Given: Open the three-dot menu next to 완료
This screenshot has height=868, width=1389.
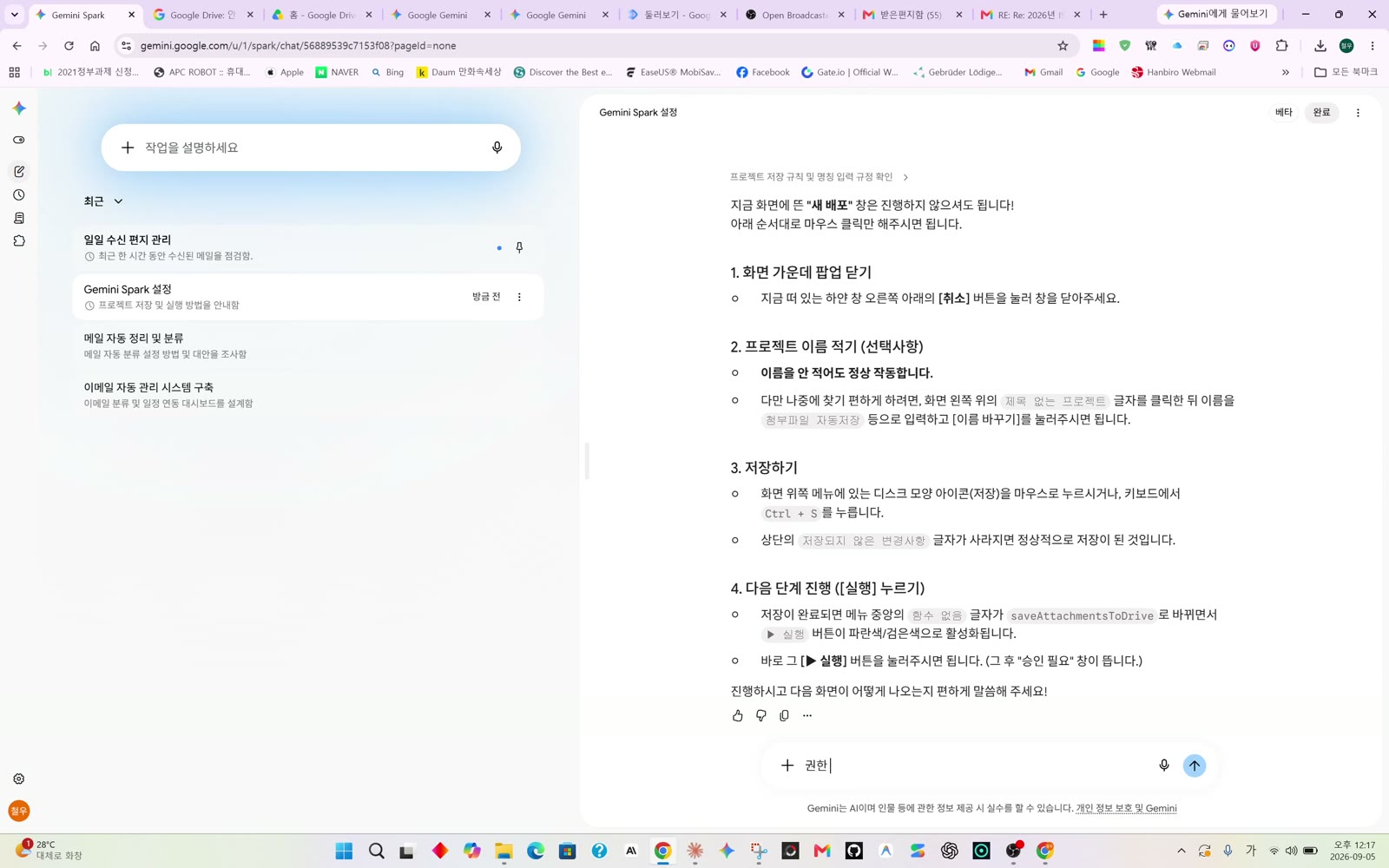Looking at the screenshot, I should point(1358,113).
